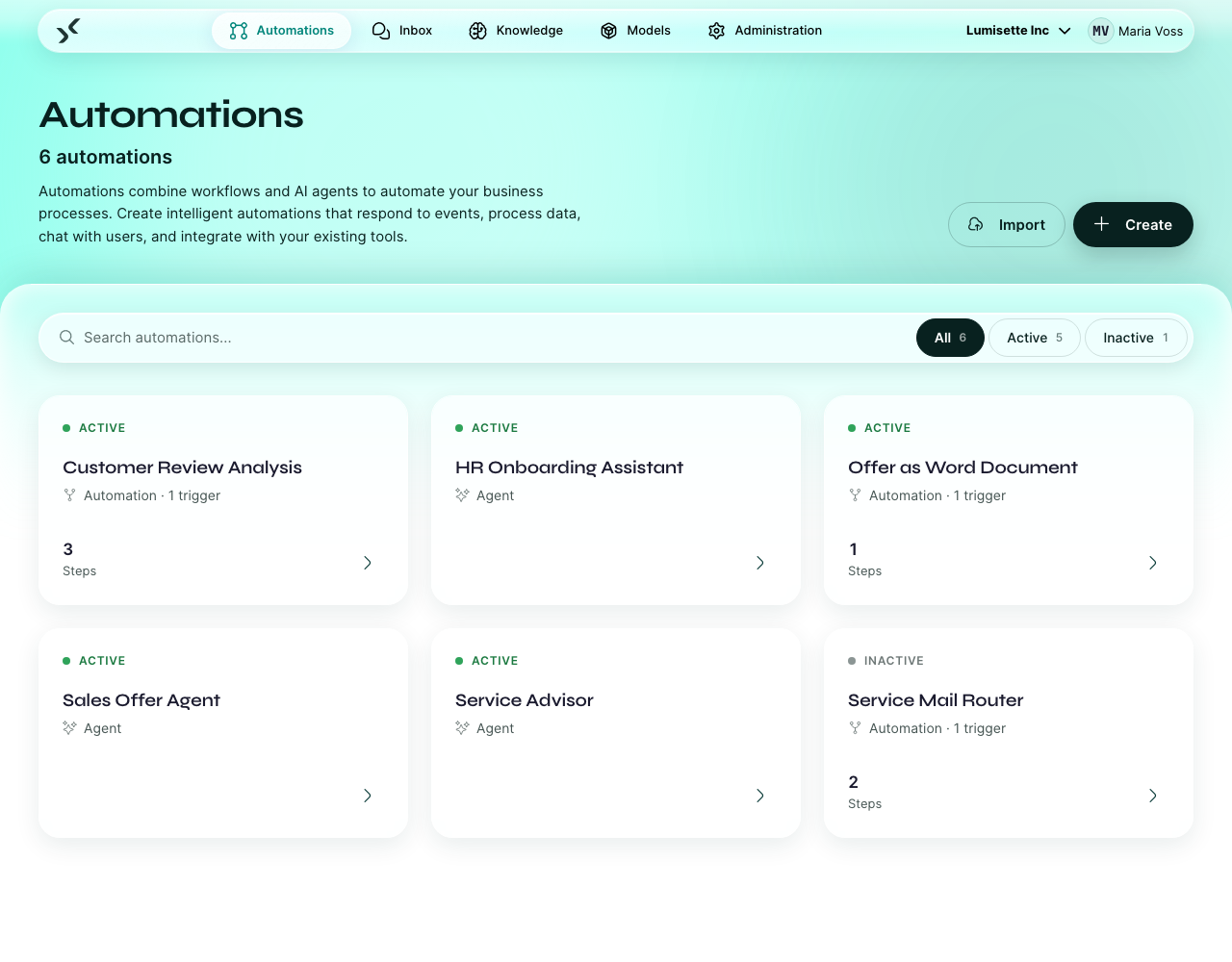Click the green status dot on the Customer Review Analysis card
Viewport: 1232px width, 962px height.
tap(66, 428)
